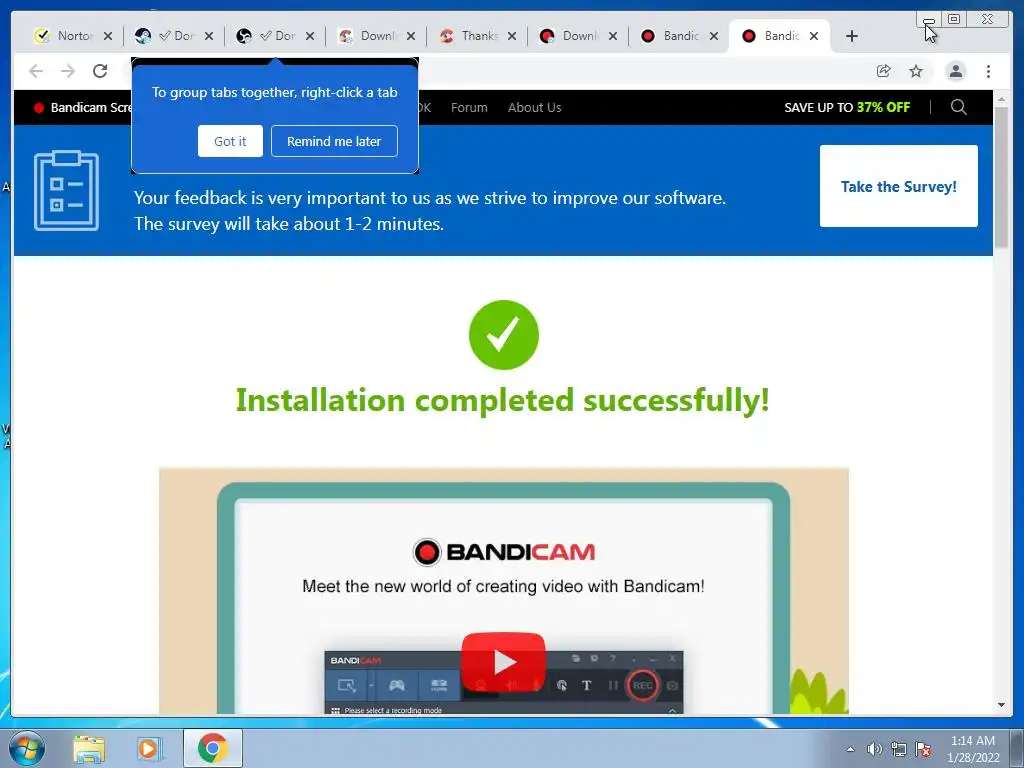
Task: Open the Chrome profile avatar
Action: (x=955, y=71)
